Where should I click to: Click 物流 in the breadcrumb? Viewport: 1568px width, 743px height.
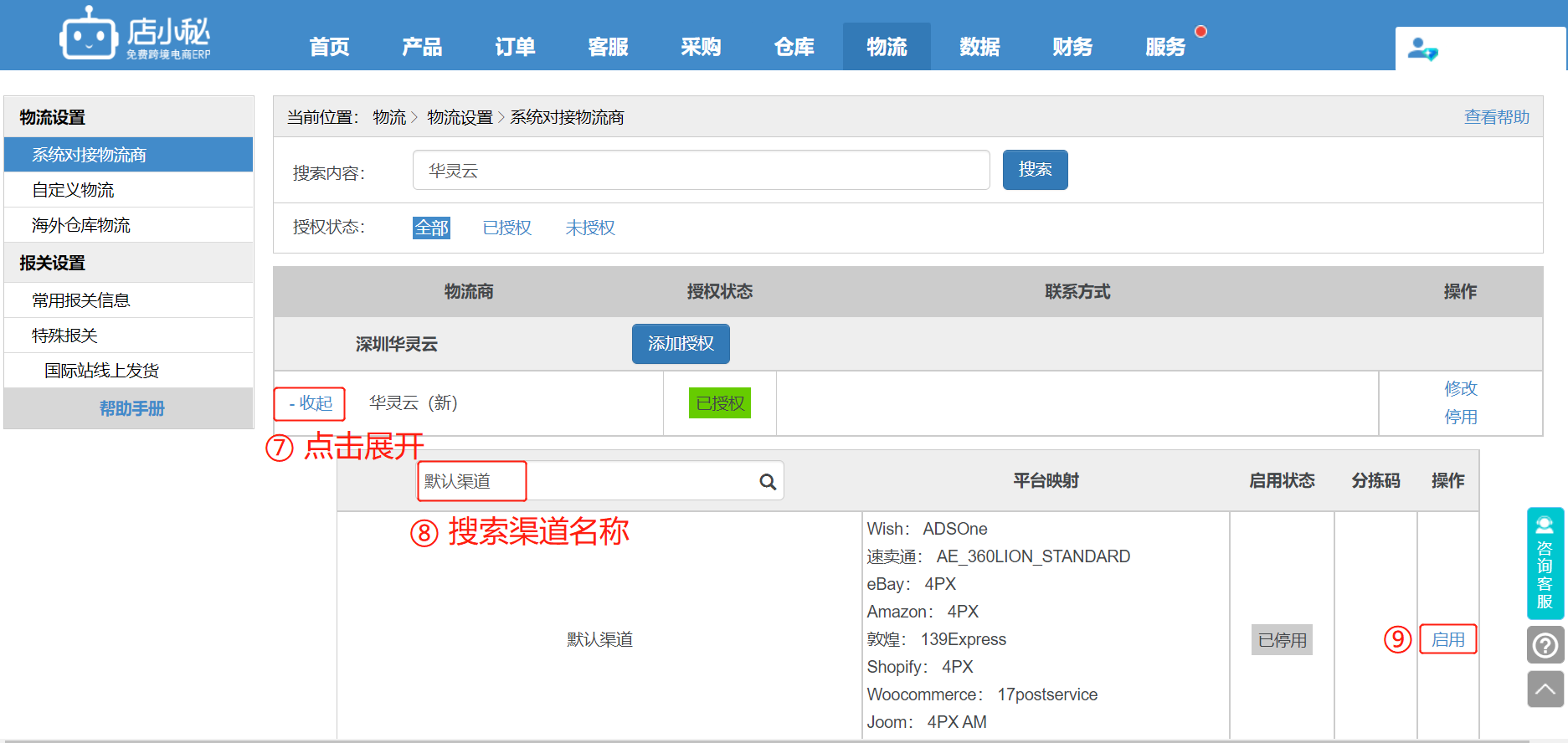[389, 117]
